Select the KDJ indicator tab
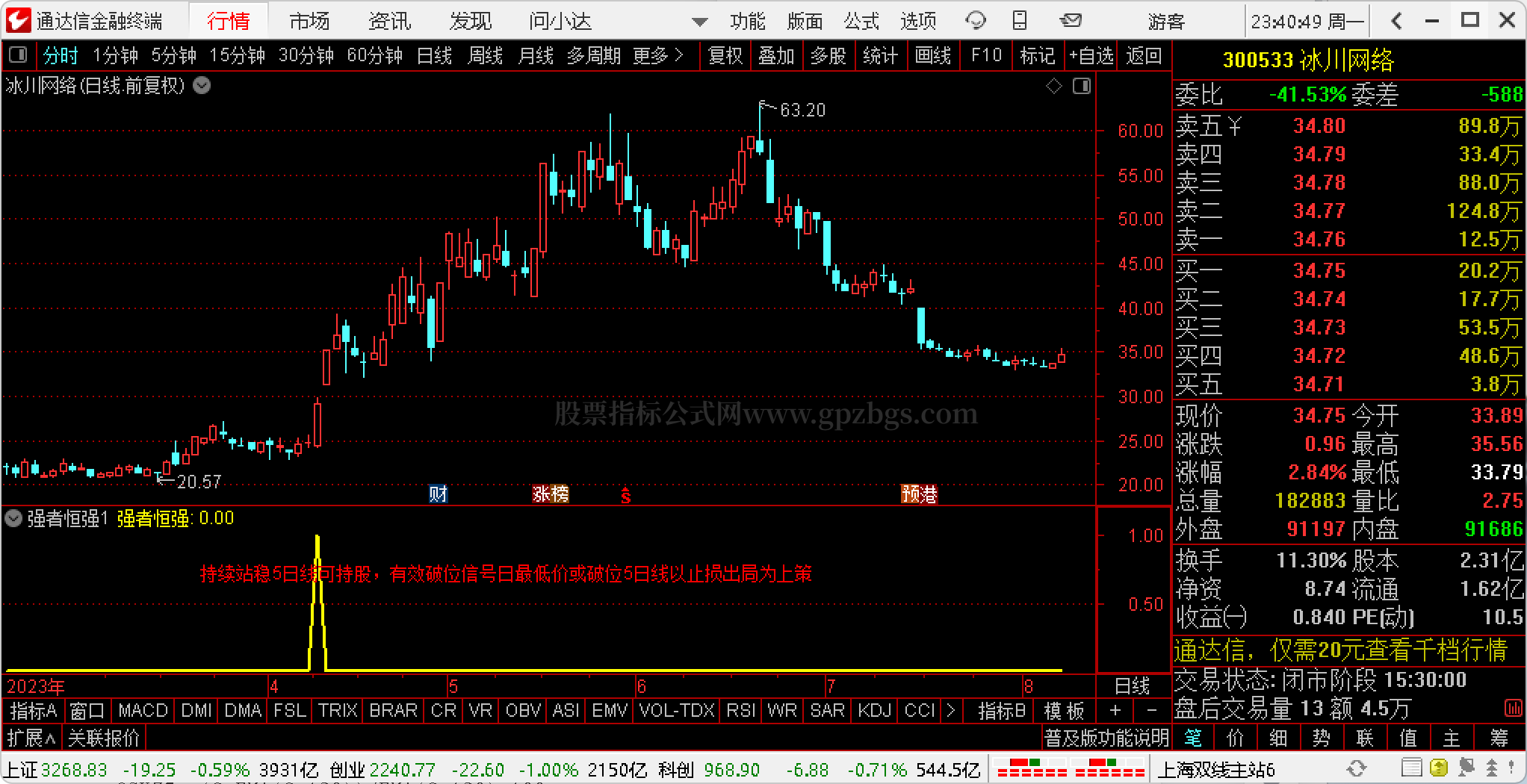This screenshot has width=1527, height=784. (874, 710)
